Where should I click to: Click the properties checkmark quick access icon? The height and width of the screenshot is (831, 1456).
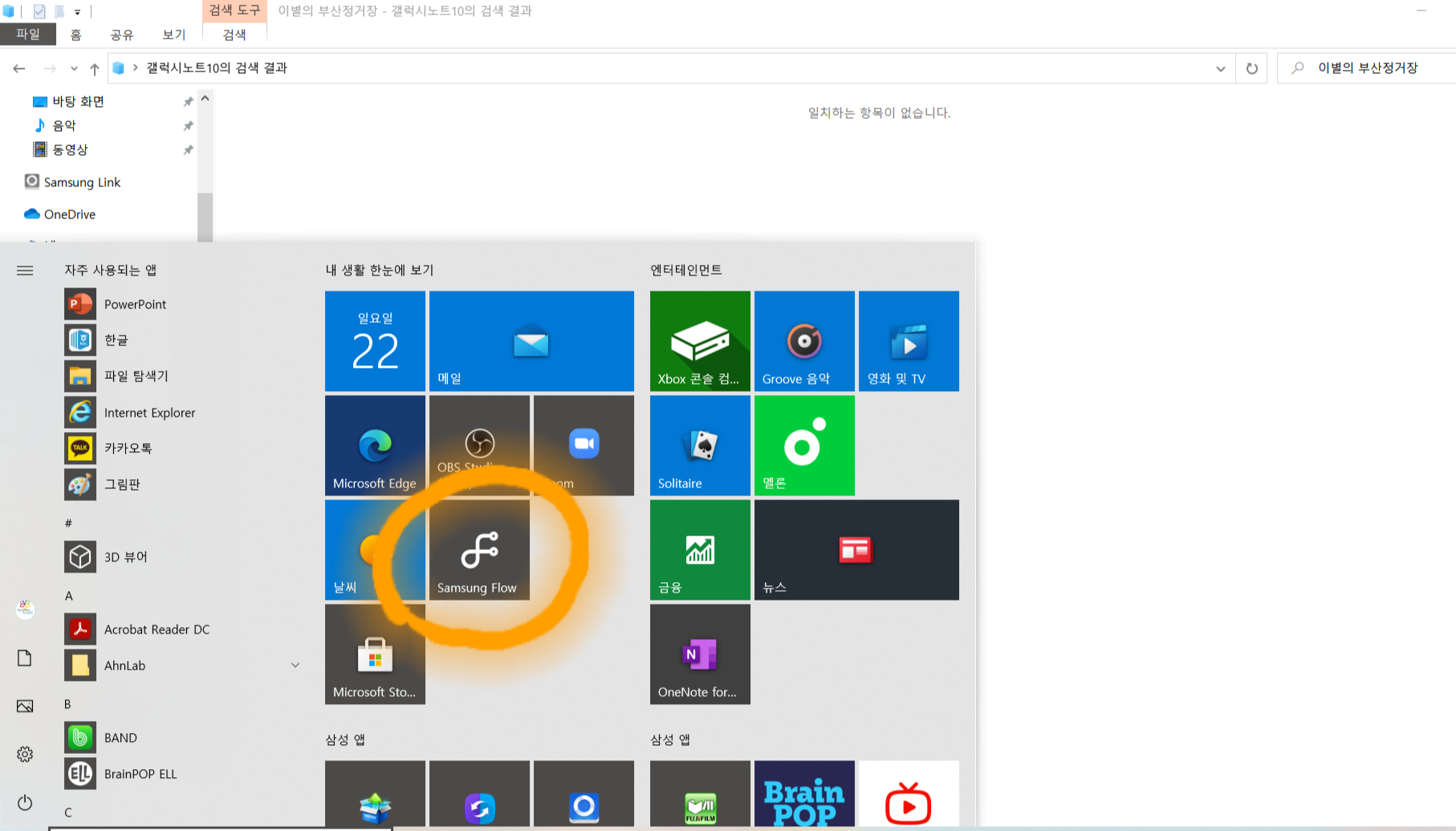(x=39, y=11)
